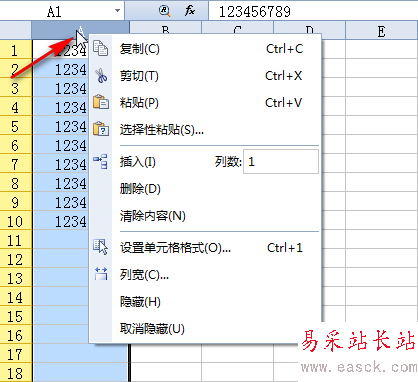Select row 18 header

(x=16, y=373)
